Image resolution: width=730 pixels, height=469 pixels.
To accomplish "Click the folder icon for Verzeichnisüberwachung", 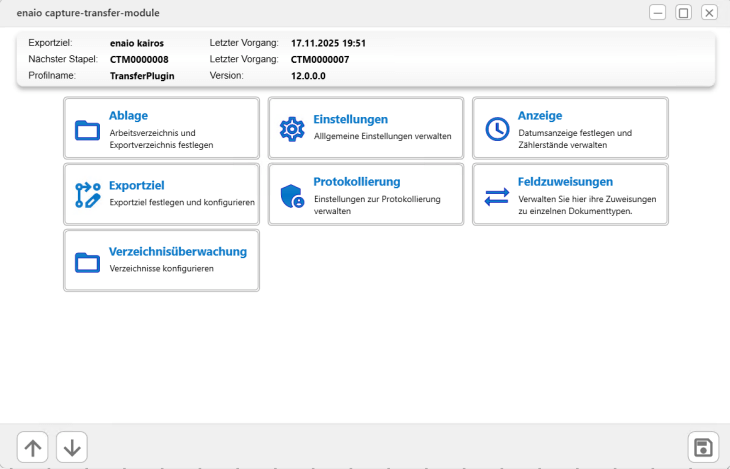I will tap(87, 262).
